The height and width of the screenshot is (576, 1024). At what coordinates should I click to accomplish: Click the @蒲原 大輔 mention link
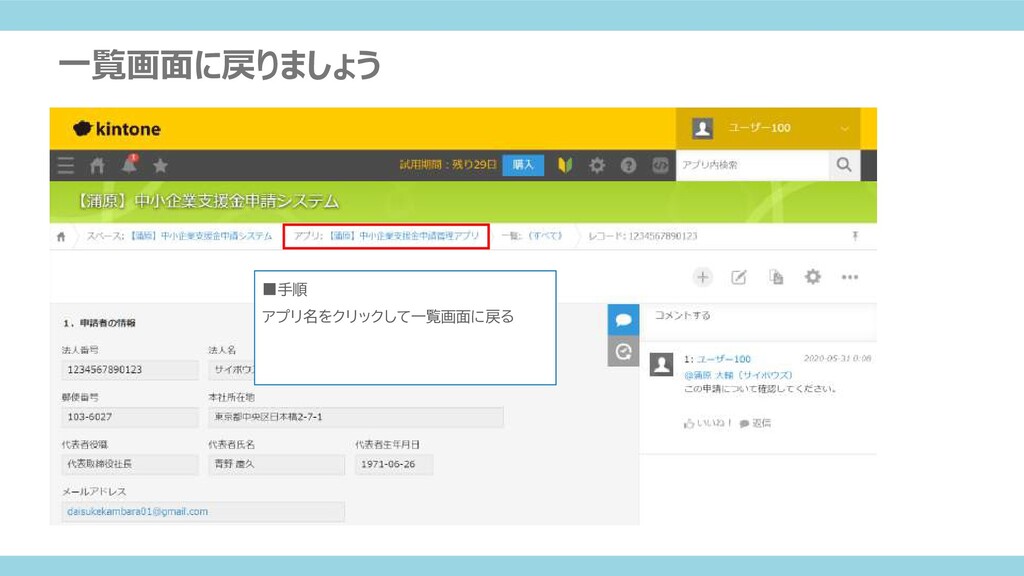[x=738, y=375]
